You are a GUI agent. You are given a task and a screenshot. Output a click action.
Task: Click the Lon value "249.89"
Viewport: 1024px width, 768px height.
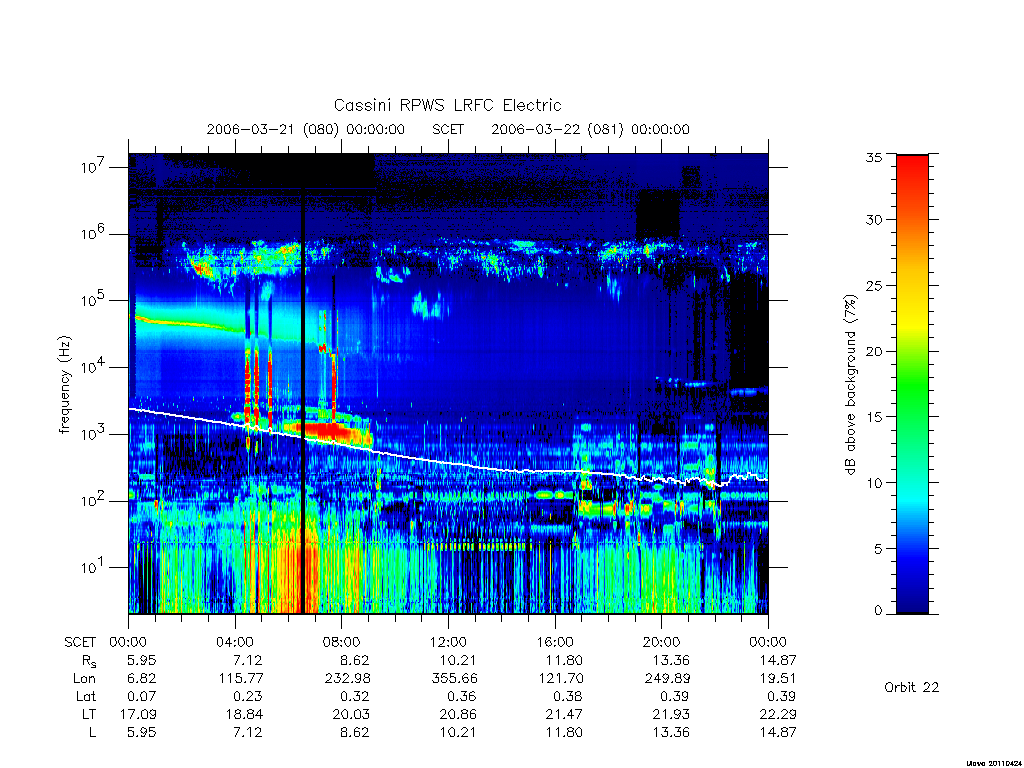[667, 679]
